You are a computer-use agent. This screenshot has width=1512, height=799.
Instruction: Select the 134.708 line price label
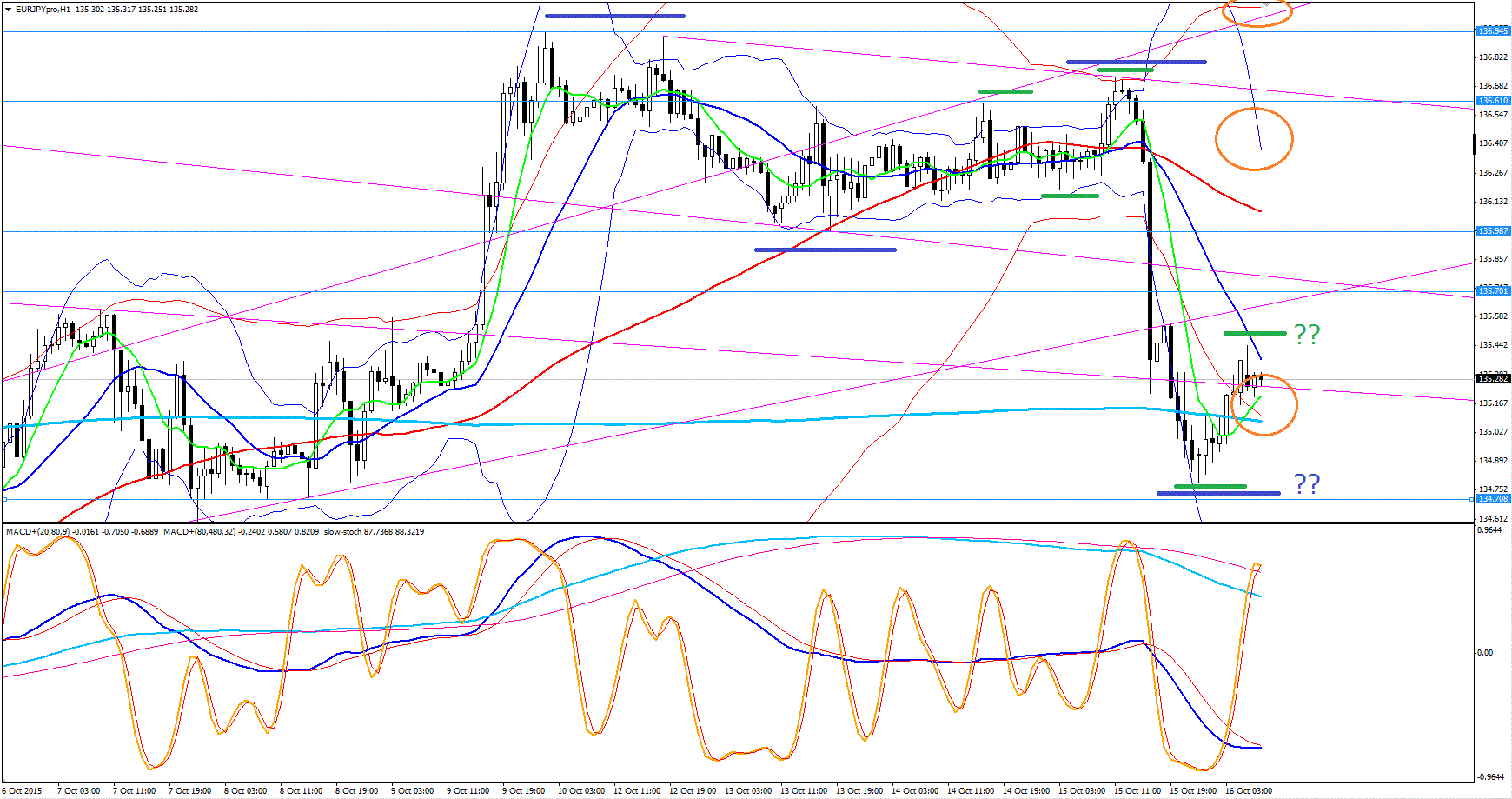pyautogui.click(x=1493, y=499)
